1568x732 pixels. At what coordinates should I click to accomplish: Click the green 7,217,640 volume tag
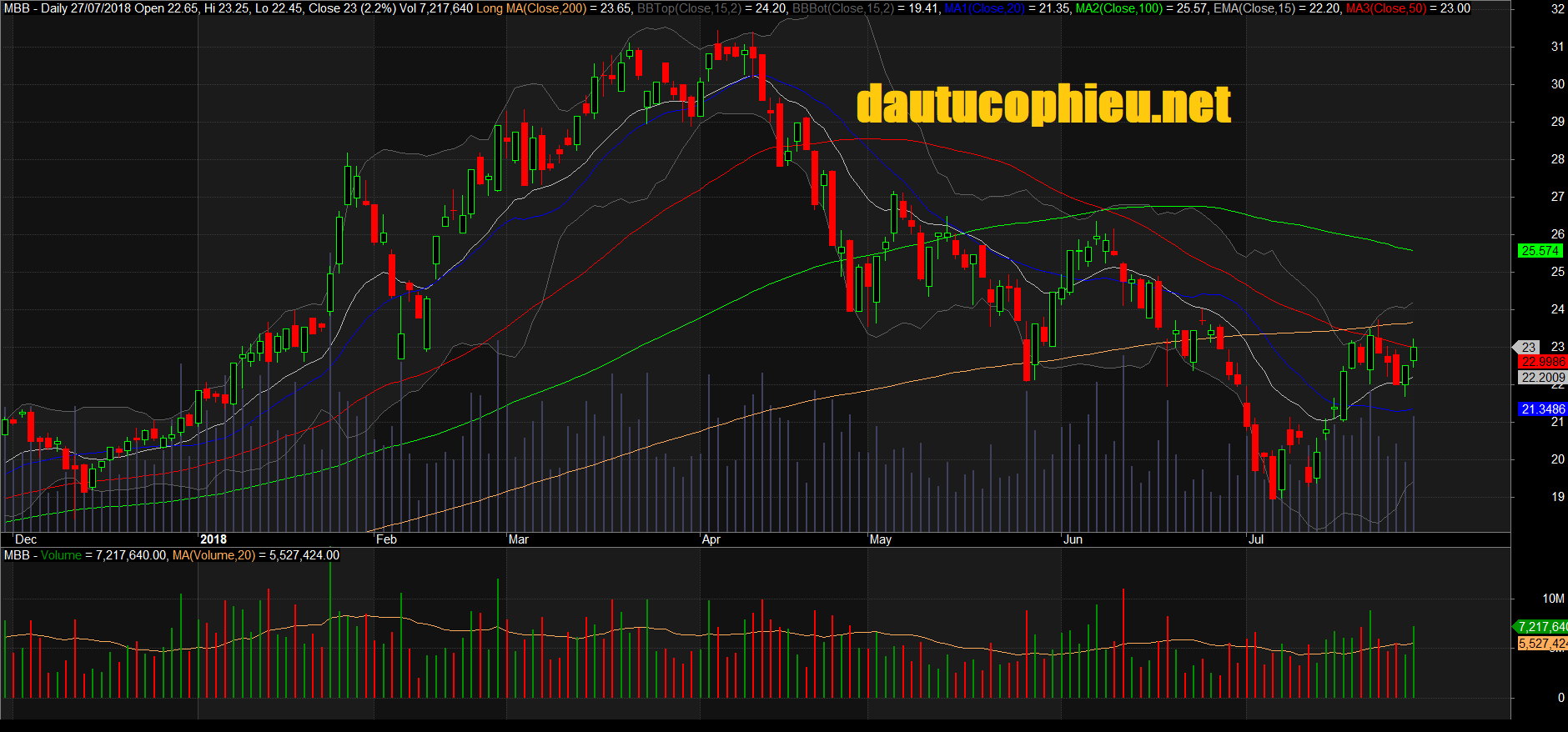(1542, 627)
